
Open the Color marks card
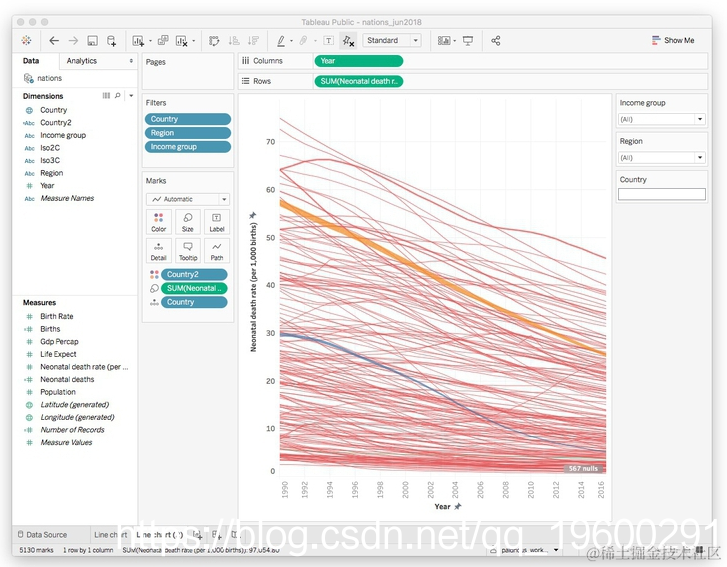point(159,222)
